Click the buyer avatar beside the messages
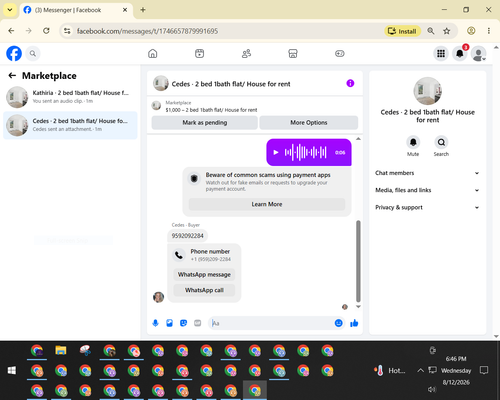 pos(158,297)
